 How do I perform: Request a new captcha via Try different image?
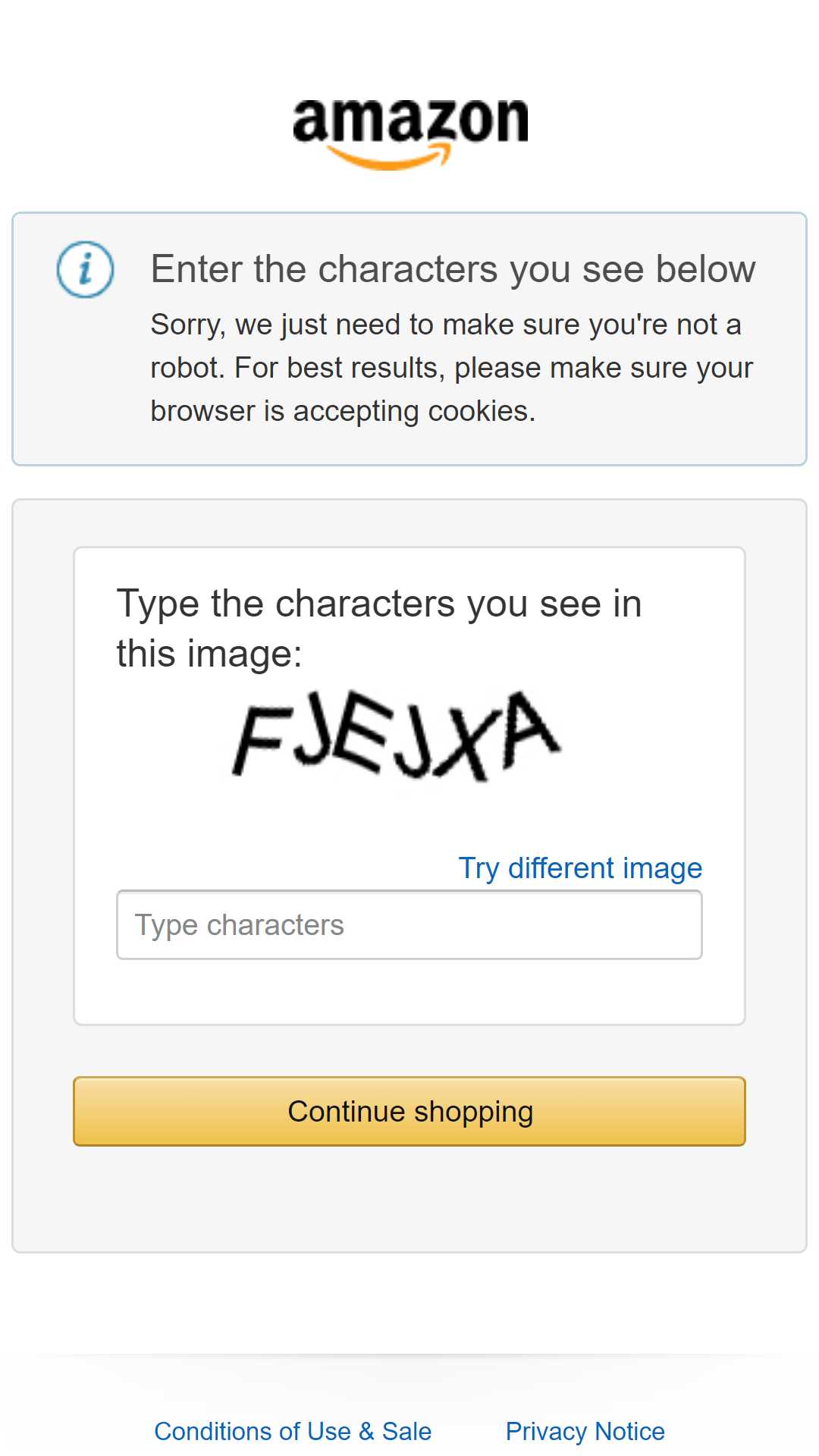[x=580, y=868]
